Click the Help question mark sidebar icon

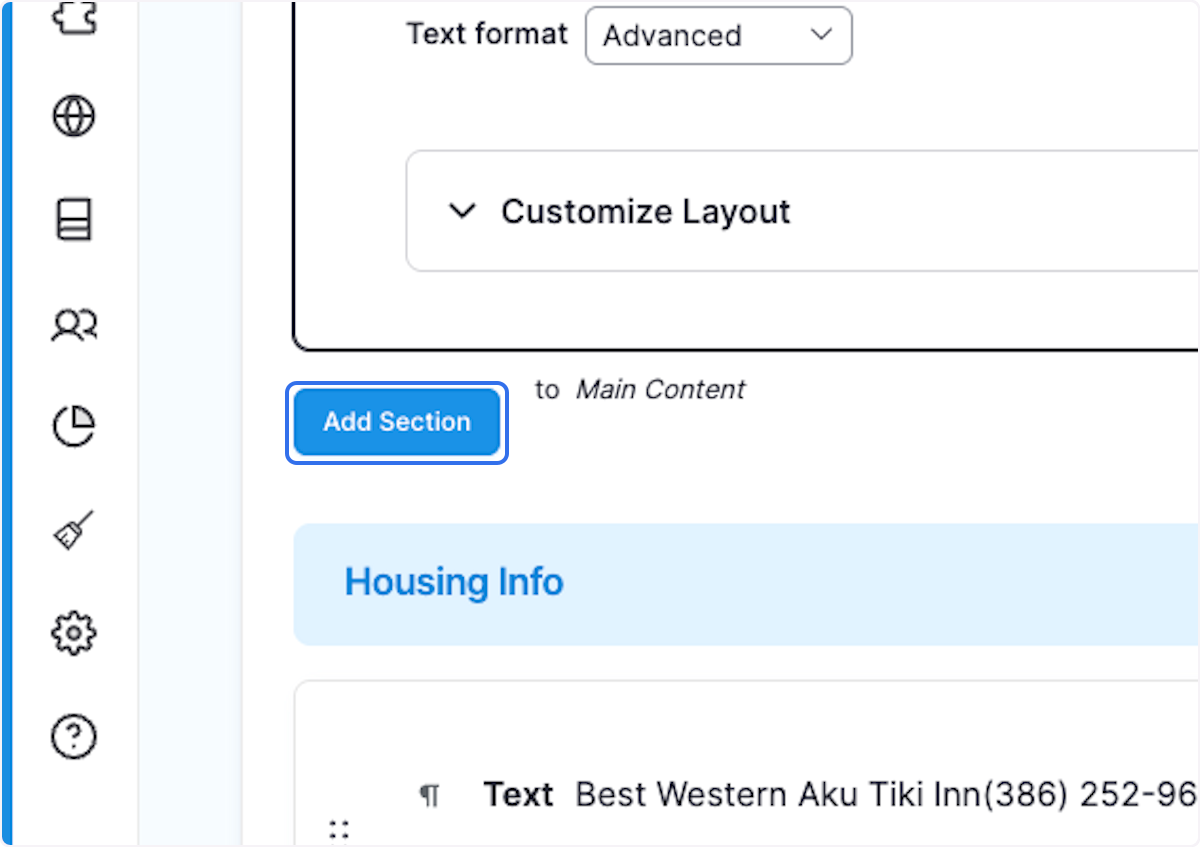73,735
